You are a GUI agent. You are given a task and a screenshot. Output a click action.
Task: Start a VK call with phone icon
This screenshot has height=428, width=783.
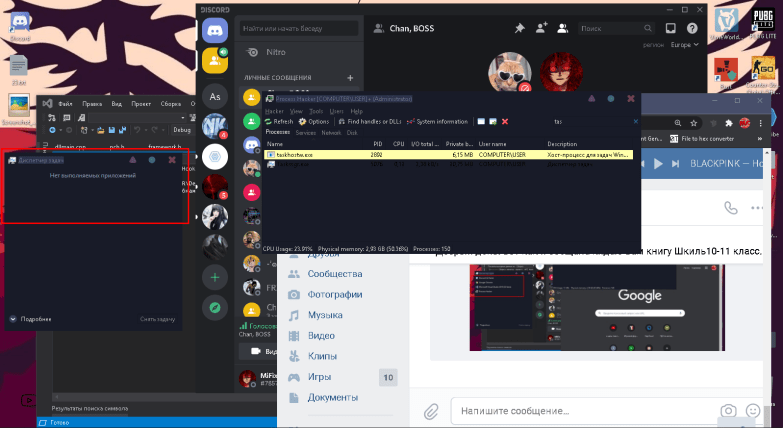[x=731, y=208]
